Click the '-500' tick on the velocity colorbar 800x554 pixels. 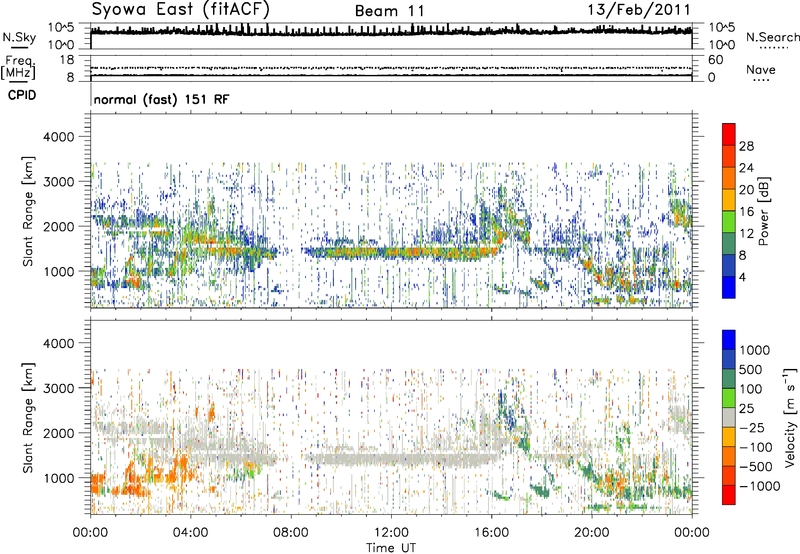[756, 467]
